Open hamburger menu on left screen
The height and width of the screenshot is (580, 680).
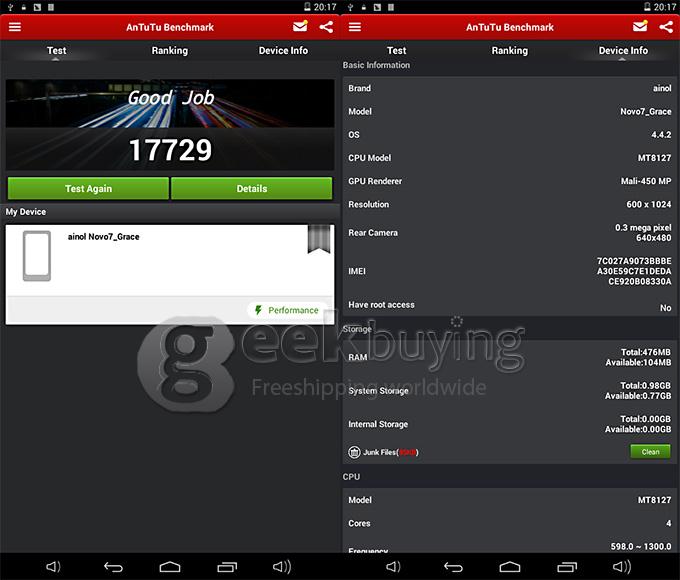point(15,27)
